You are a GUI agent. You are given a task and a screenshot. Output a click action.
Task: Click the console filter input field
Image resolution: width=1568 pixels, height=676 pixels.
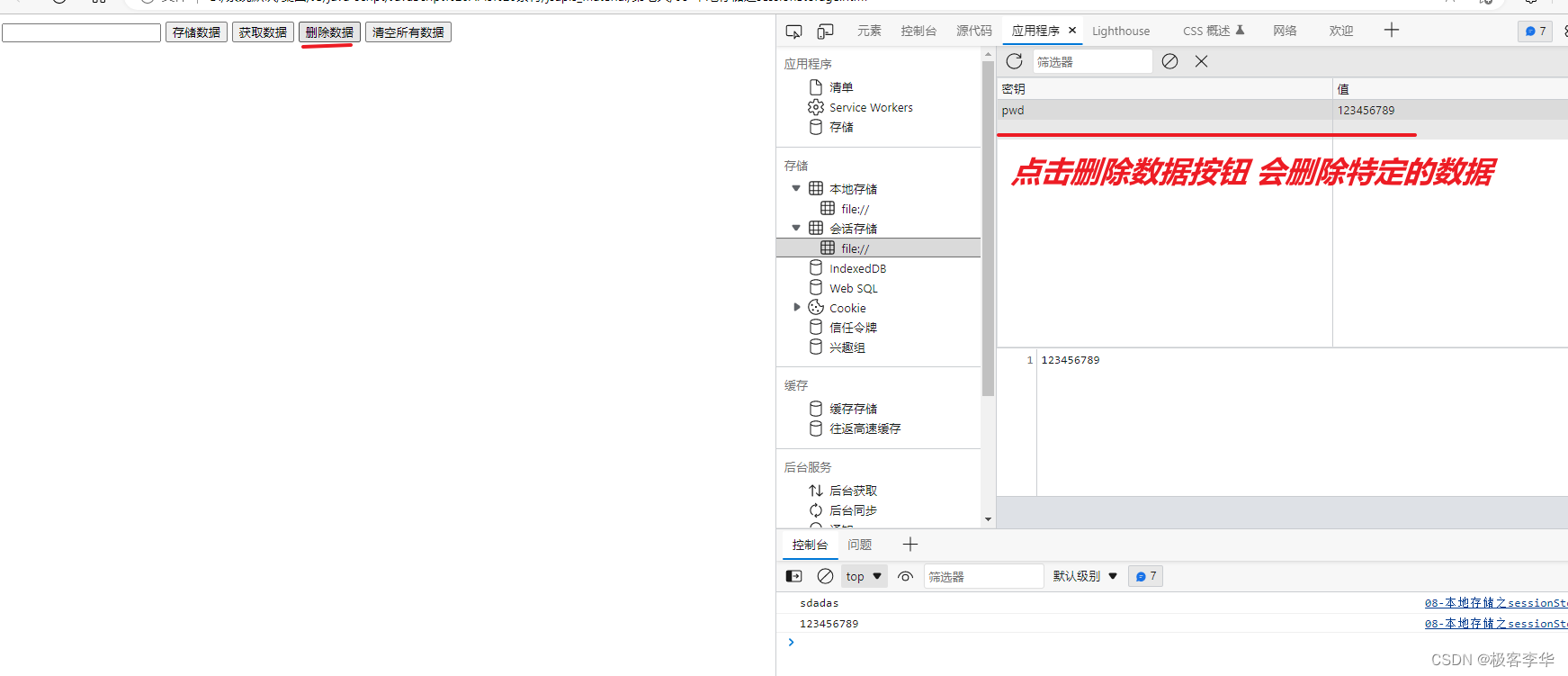pyautogui.click(x=983, y=576)
